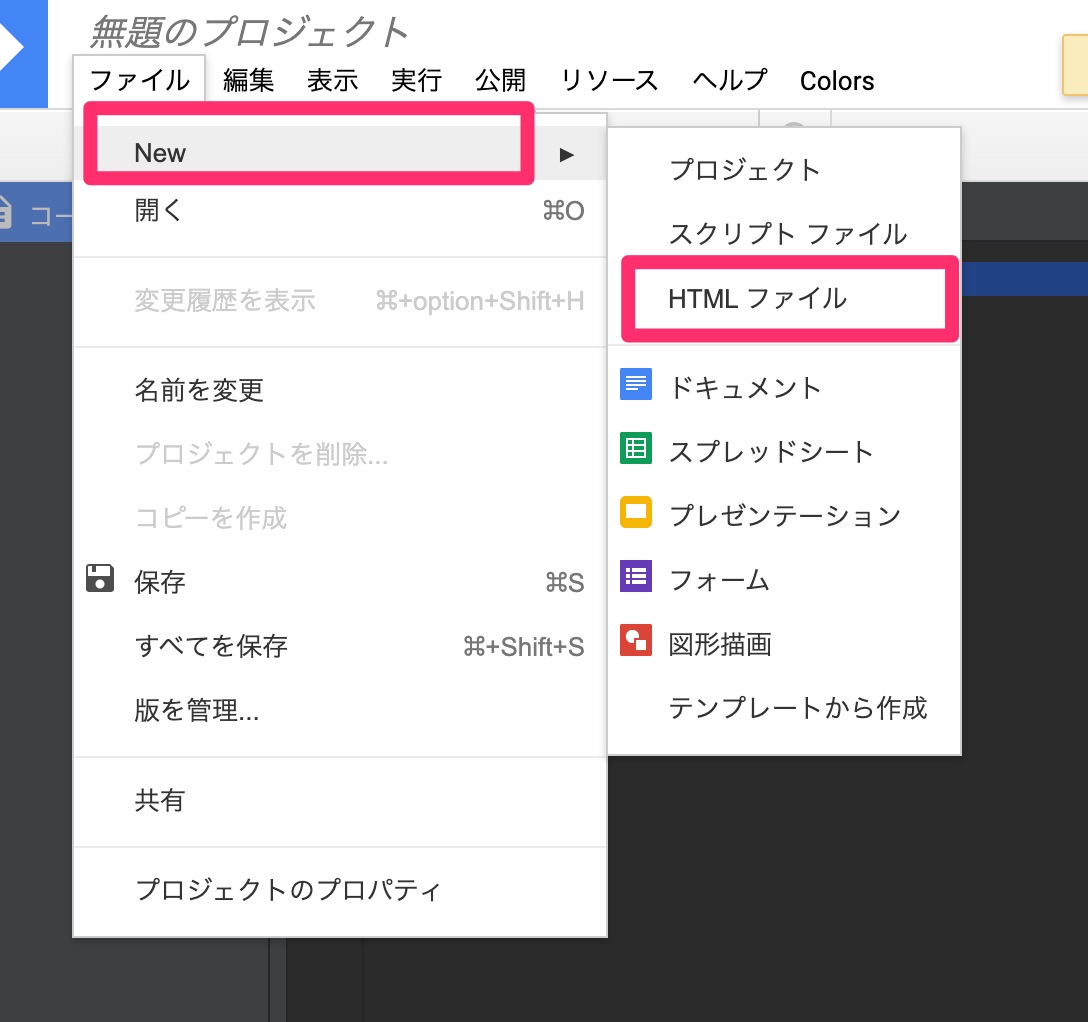Click the blue Docs icon beside ドキュメント
This screenshot has height=1022, width=1088.
(636, 385)
